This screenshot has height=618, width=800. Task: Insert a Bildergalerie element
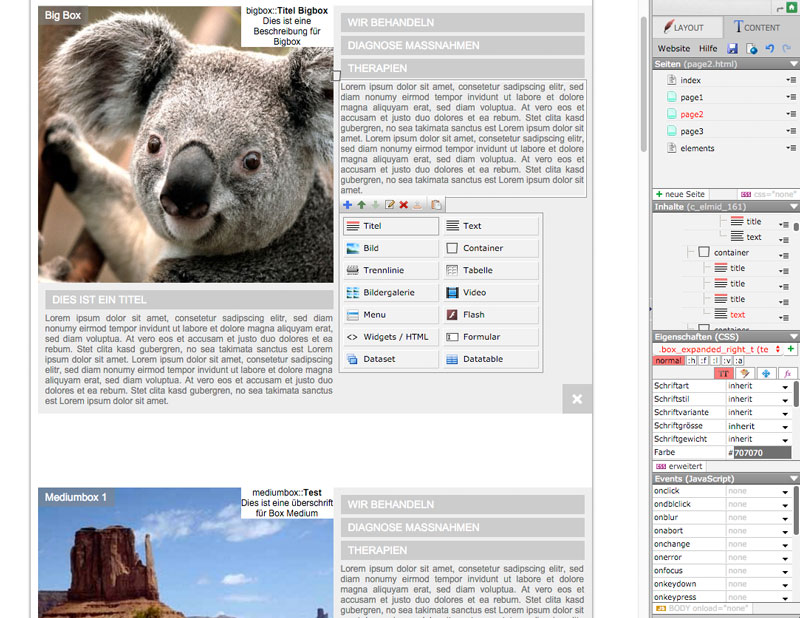point(389,293)
